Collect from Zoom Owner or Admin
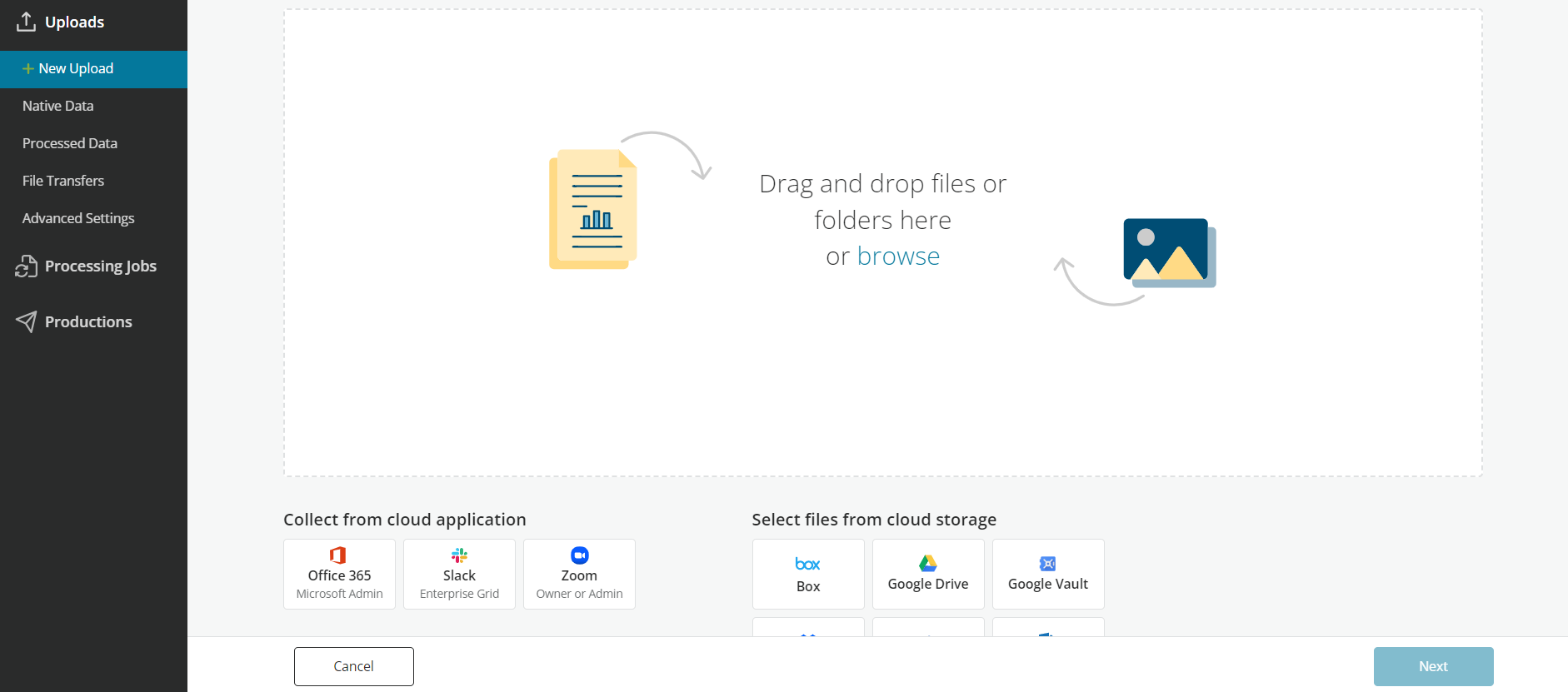The height and width of the screenshot is (692, 1568). coord(579,575)
